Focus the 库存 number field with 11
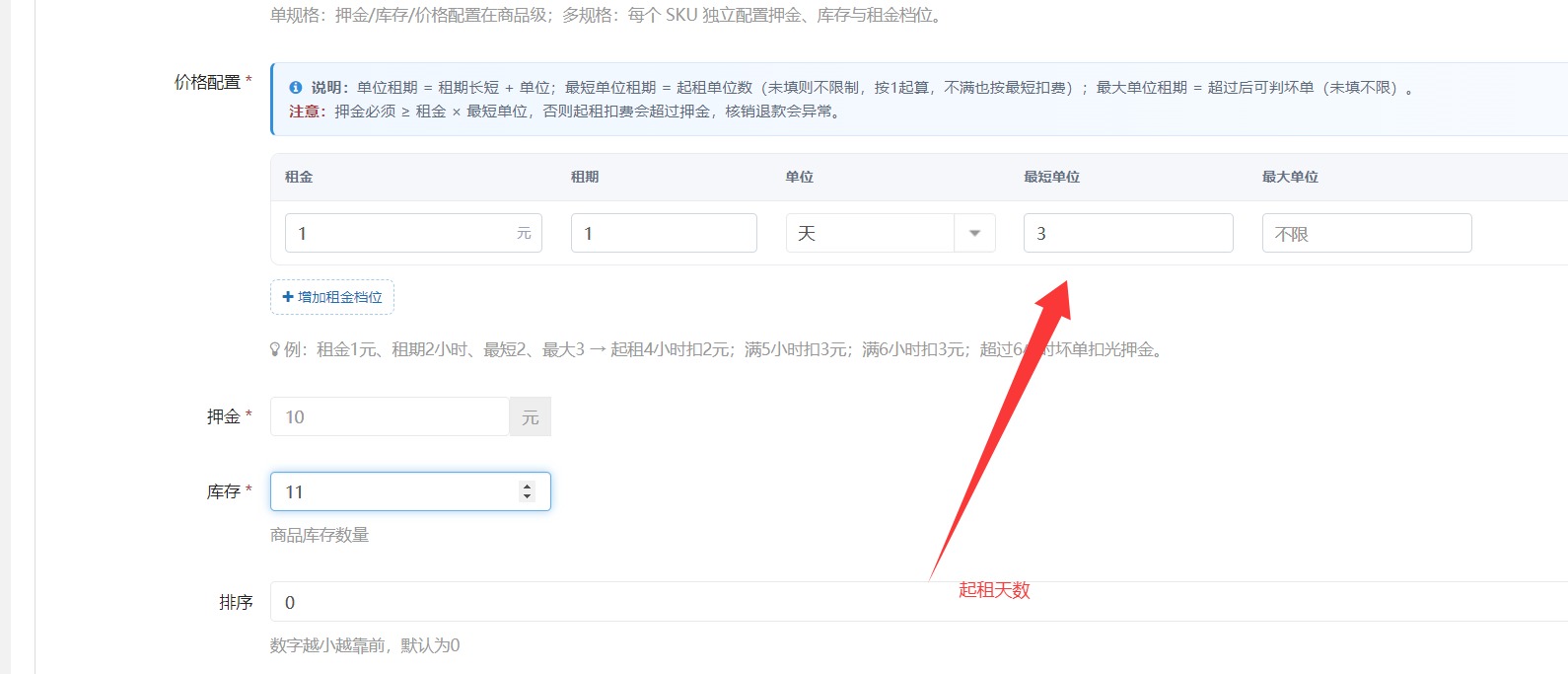Screen dimensions: 1568x674 click(410, 491)
